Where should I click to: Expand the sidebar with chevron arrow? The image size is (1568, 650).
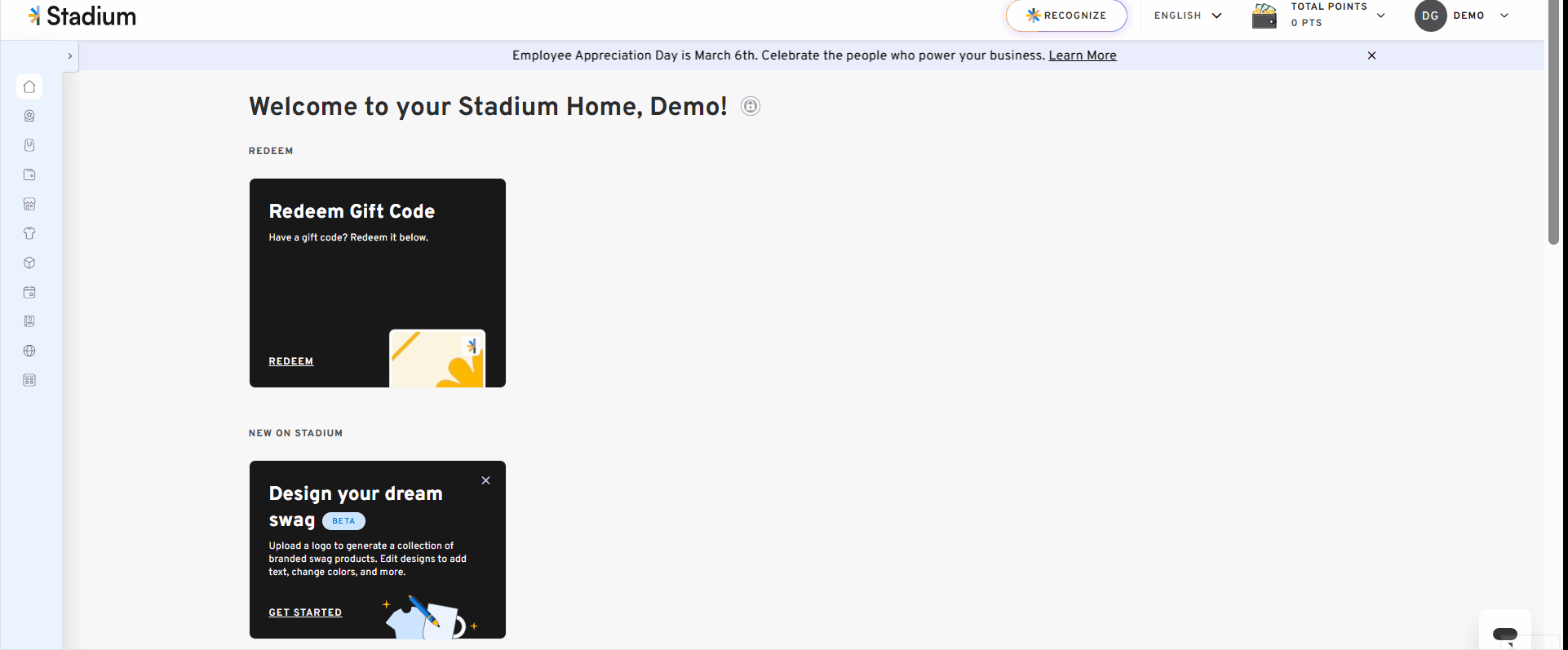(x=70, y=55)
